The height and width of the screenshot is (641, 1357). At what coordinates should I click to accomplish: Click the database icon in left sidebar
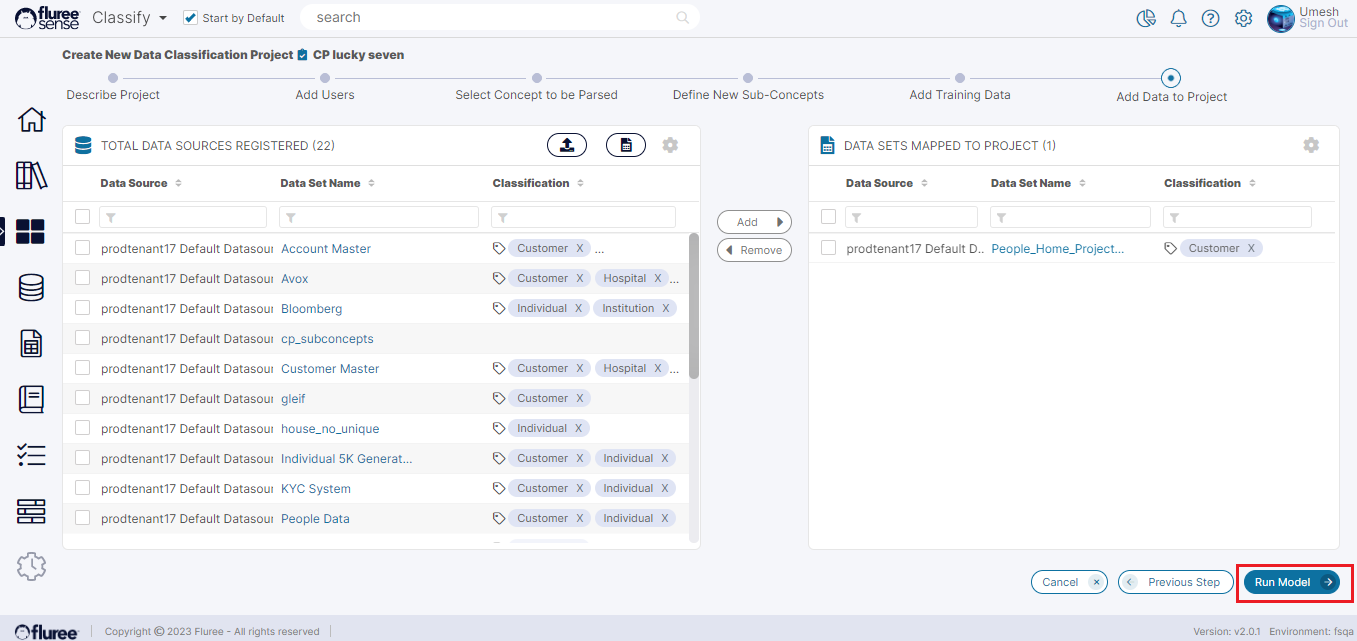(32, 288)
